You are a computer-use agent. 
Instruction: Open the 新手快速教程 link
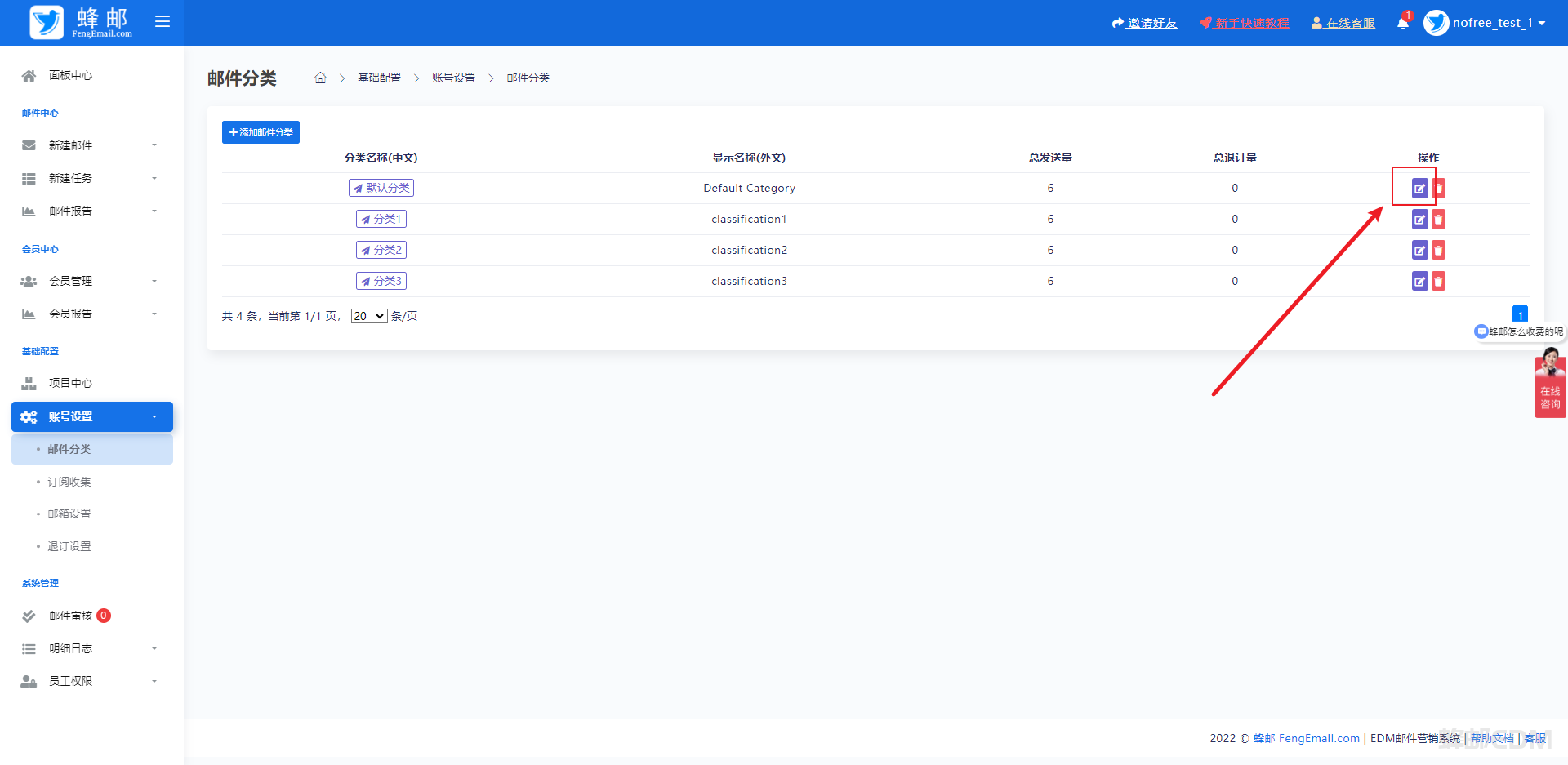1245,23
